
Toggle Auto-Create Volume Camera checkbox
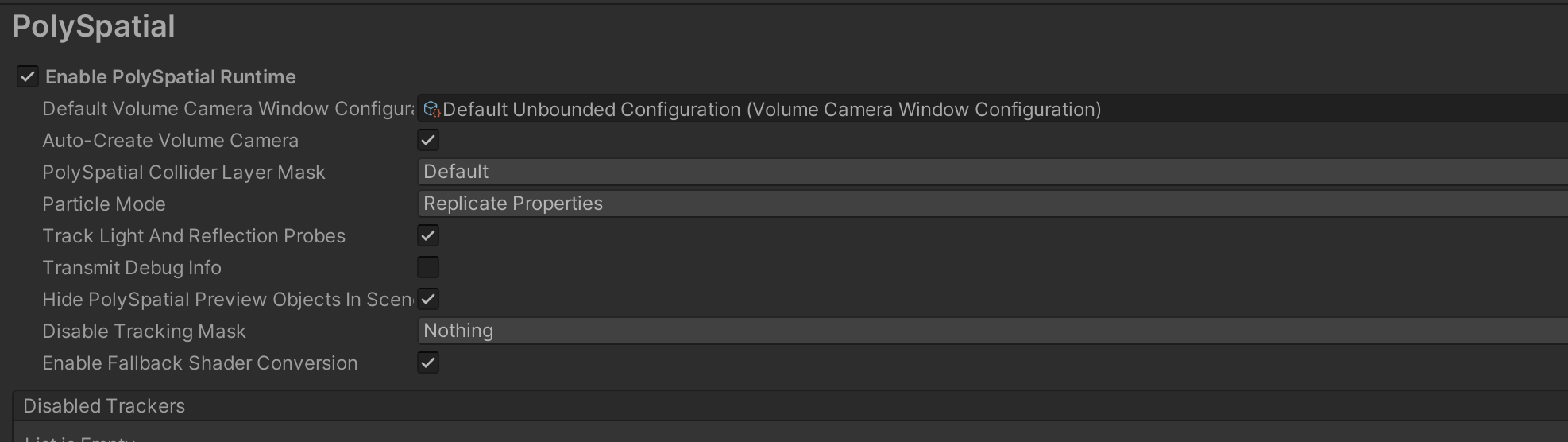click(428, 140)
